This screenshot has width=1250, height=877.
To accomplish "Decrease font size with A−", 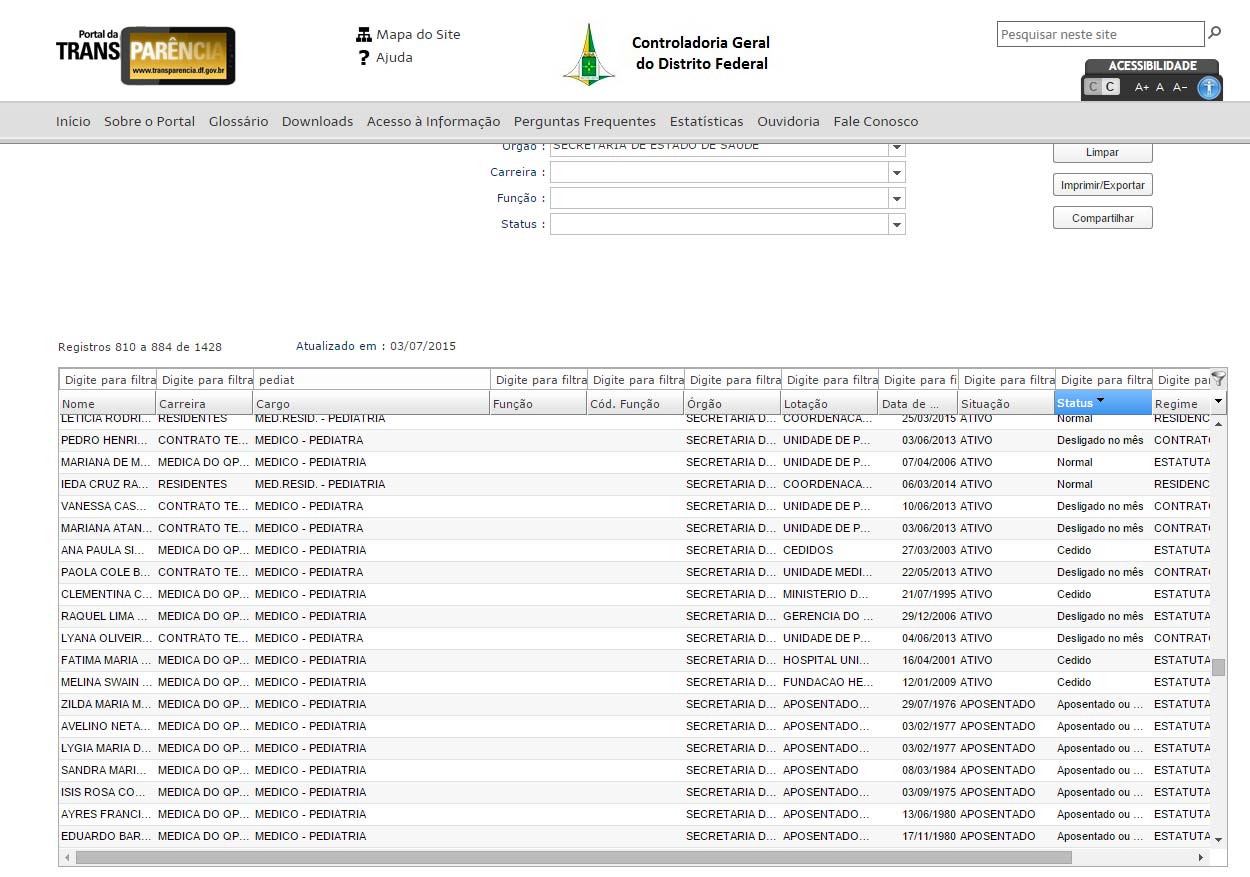I will pos(1180,88).
